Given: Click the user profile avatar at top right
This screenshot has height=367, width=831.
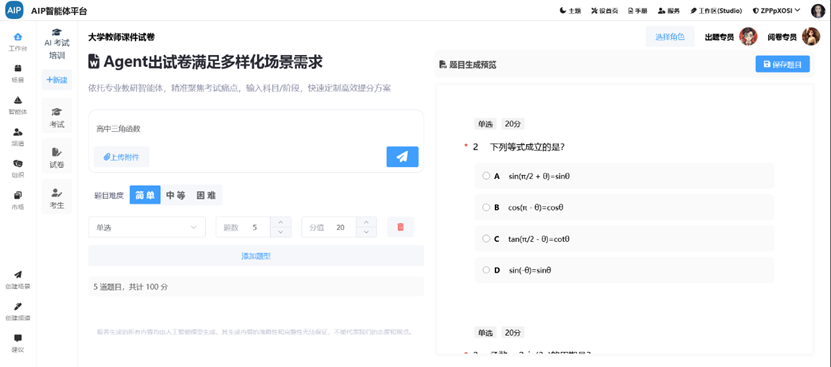Looking at the screenshot, I should point(818,11).
